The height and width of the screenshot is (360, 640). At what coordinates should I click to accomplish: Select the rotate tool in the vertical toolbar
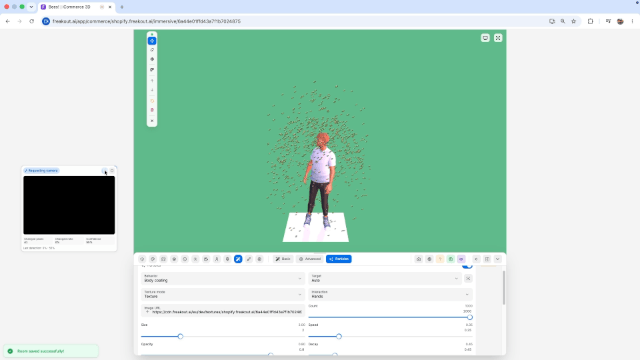pyautogui.click(x=152, y=50)
